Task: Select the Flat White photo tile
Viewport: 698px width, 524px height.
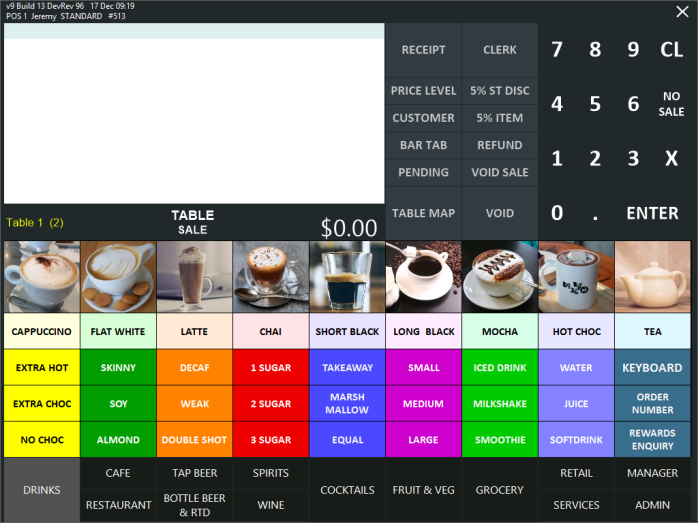Action: [118, 277]
